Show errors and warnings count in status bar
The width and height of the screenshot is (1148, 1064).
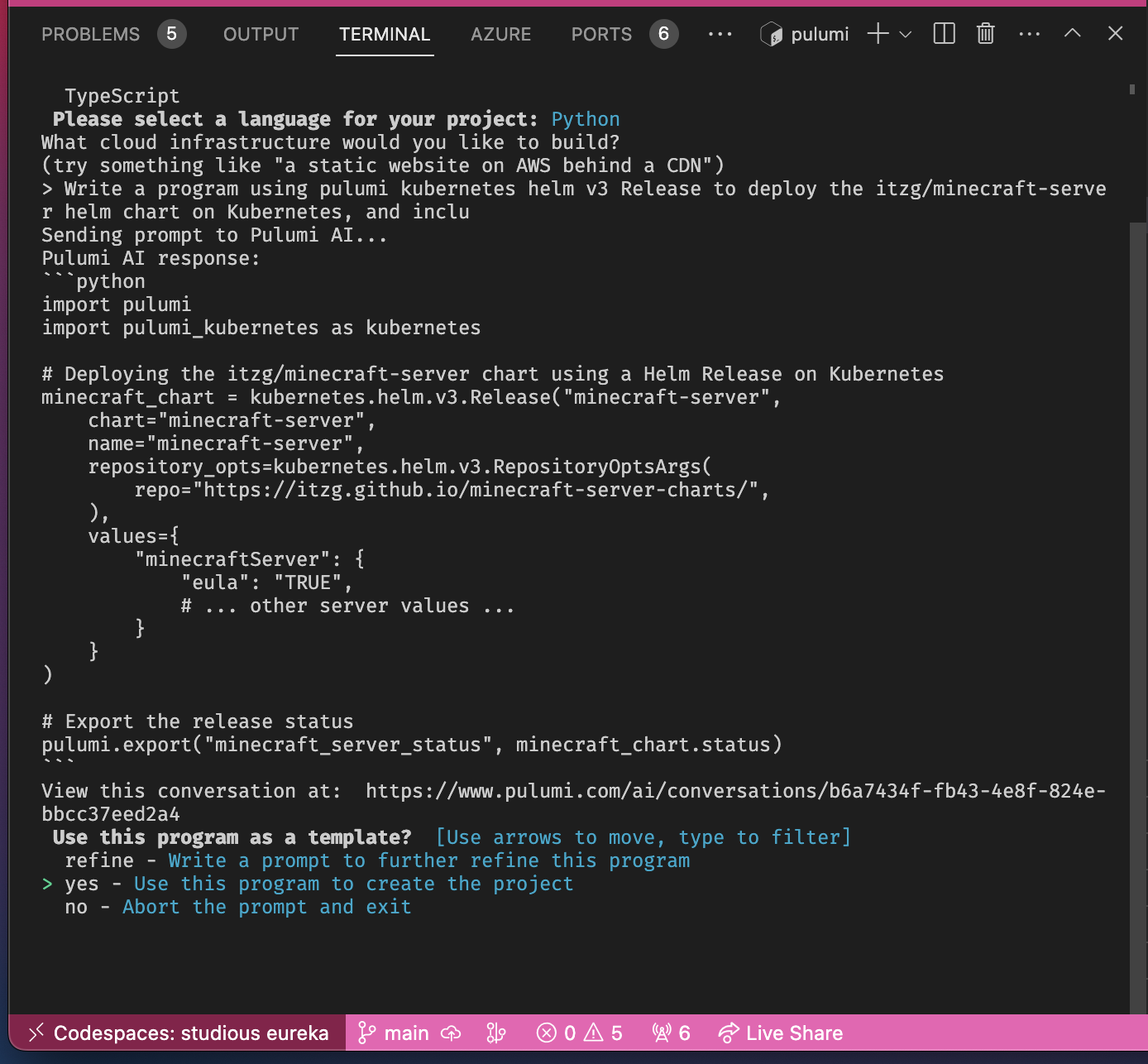580,1033
